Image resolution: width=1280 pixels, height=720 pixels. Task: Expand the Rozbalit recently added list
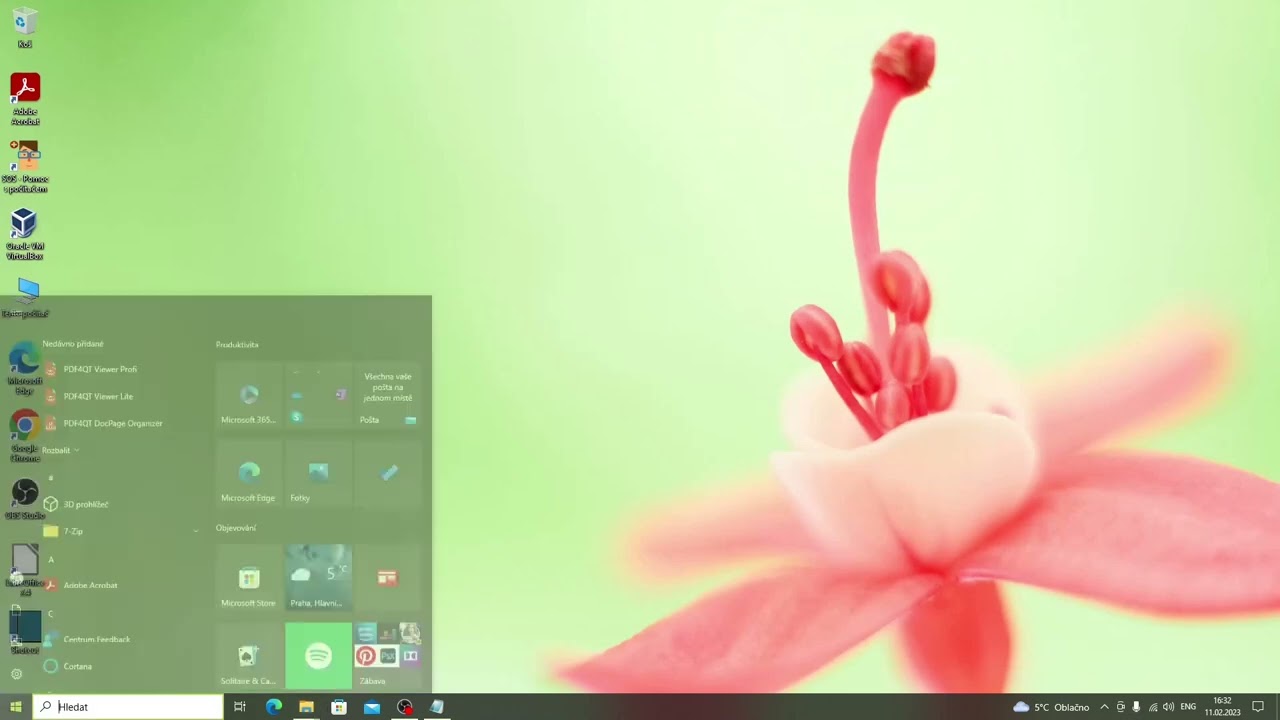(60, 450)
